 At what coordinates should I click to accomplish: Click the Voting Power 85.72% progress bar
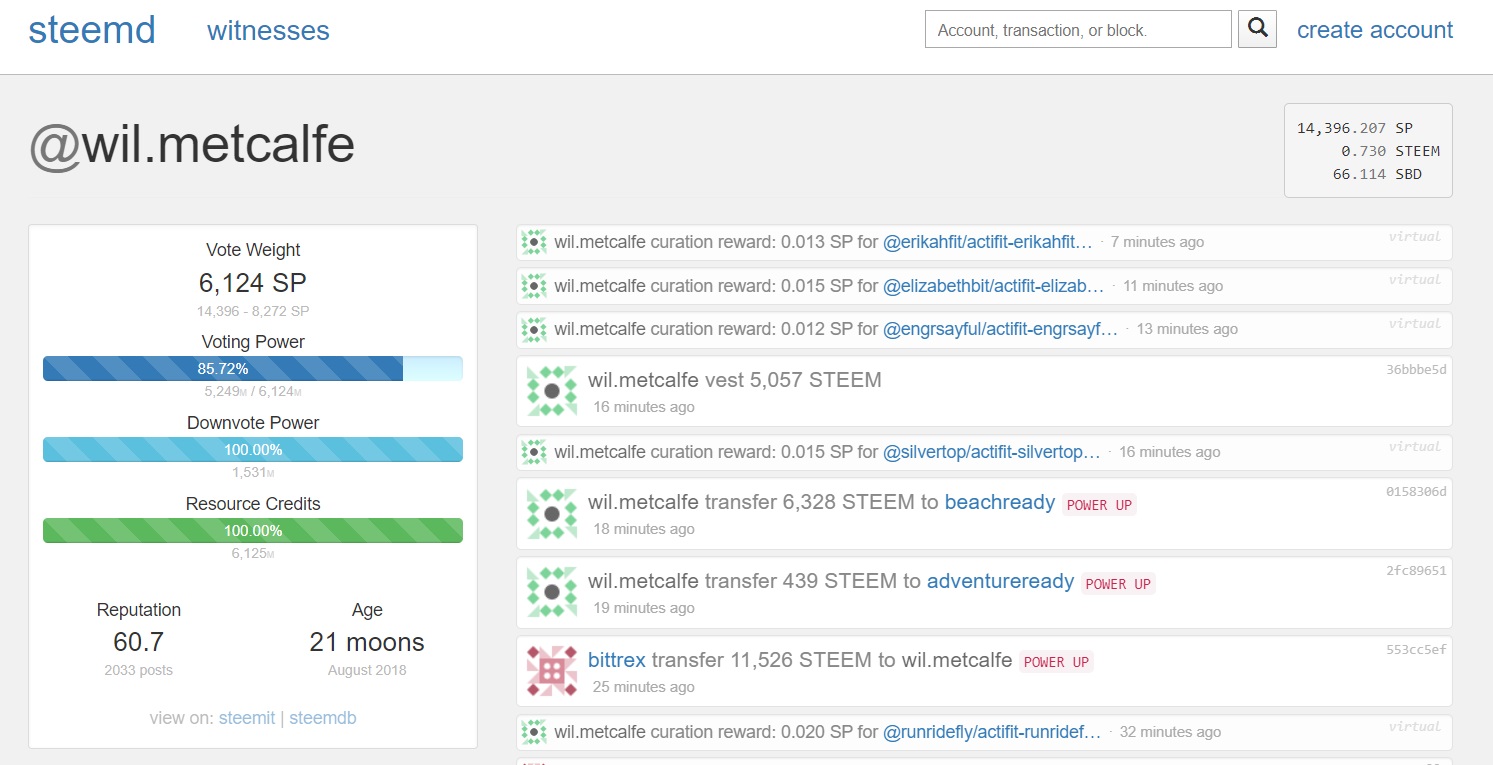coord(252,369)
